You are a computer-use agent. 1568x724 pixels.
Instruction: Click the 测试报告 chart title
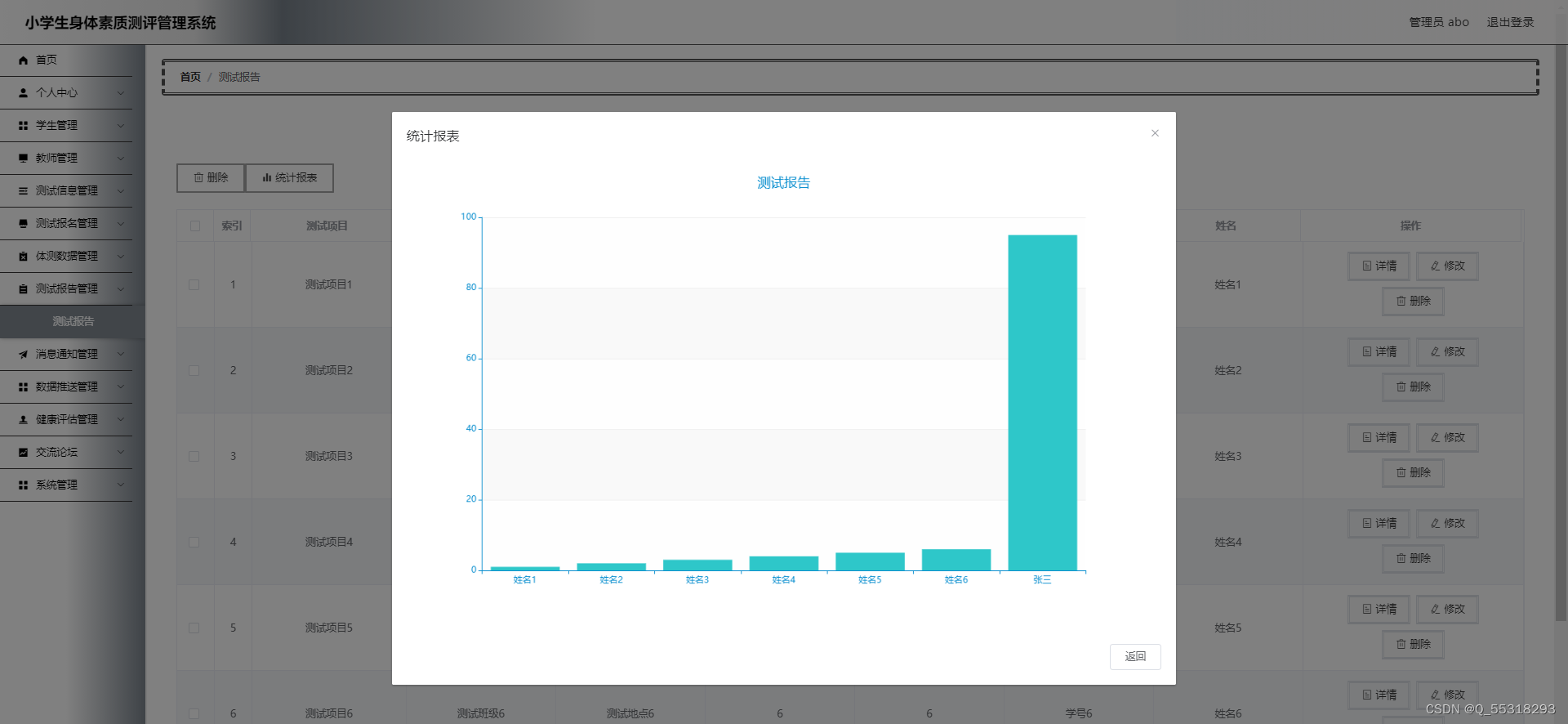coord(783,183)
